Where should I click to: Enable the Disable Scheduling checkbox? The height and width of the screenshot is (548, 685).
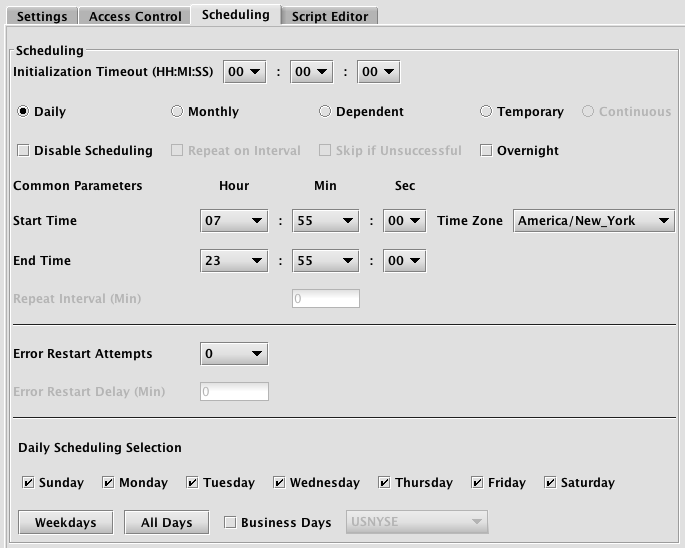(24, 151)
